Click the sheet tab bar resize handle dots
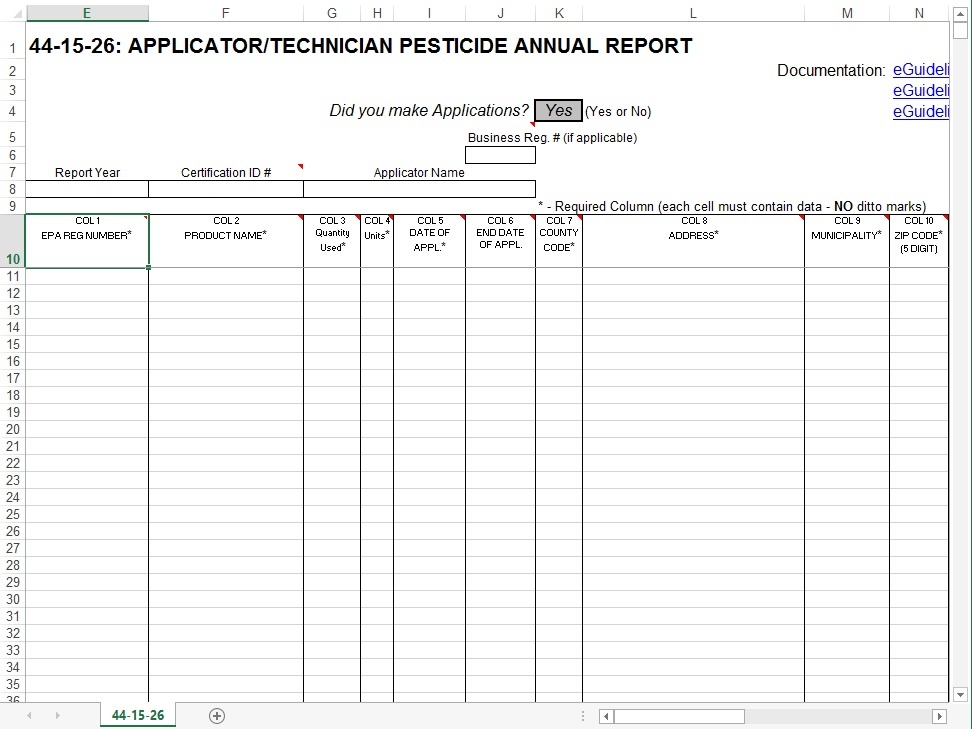 point(583,716)
